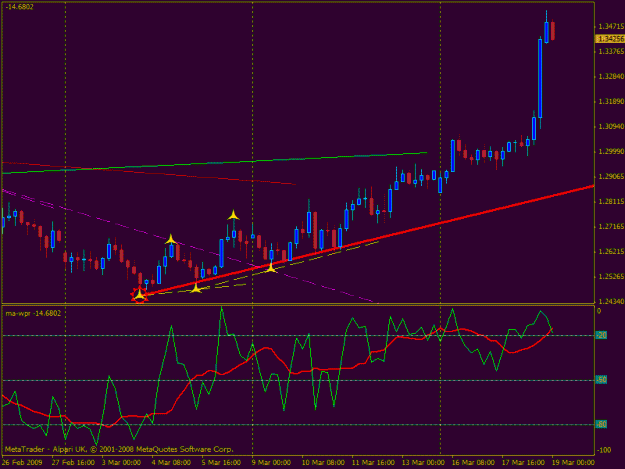625x469 pixels.
Task: Click the 26 Feb 2009 date label
Action: [22, 463]
